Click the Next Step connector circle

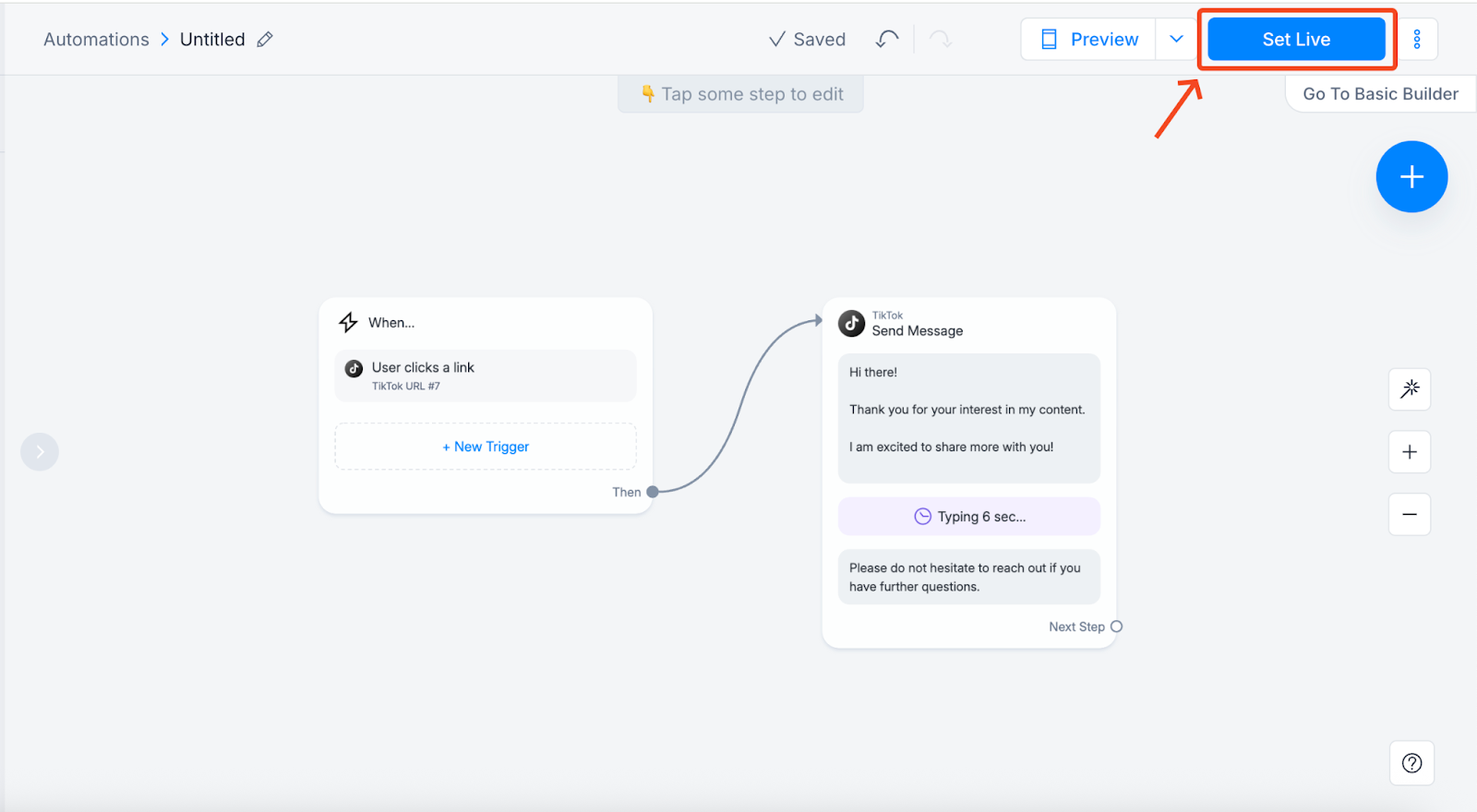(x=1116, y=627)
